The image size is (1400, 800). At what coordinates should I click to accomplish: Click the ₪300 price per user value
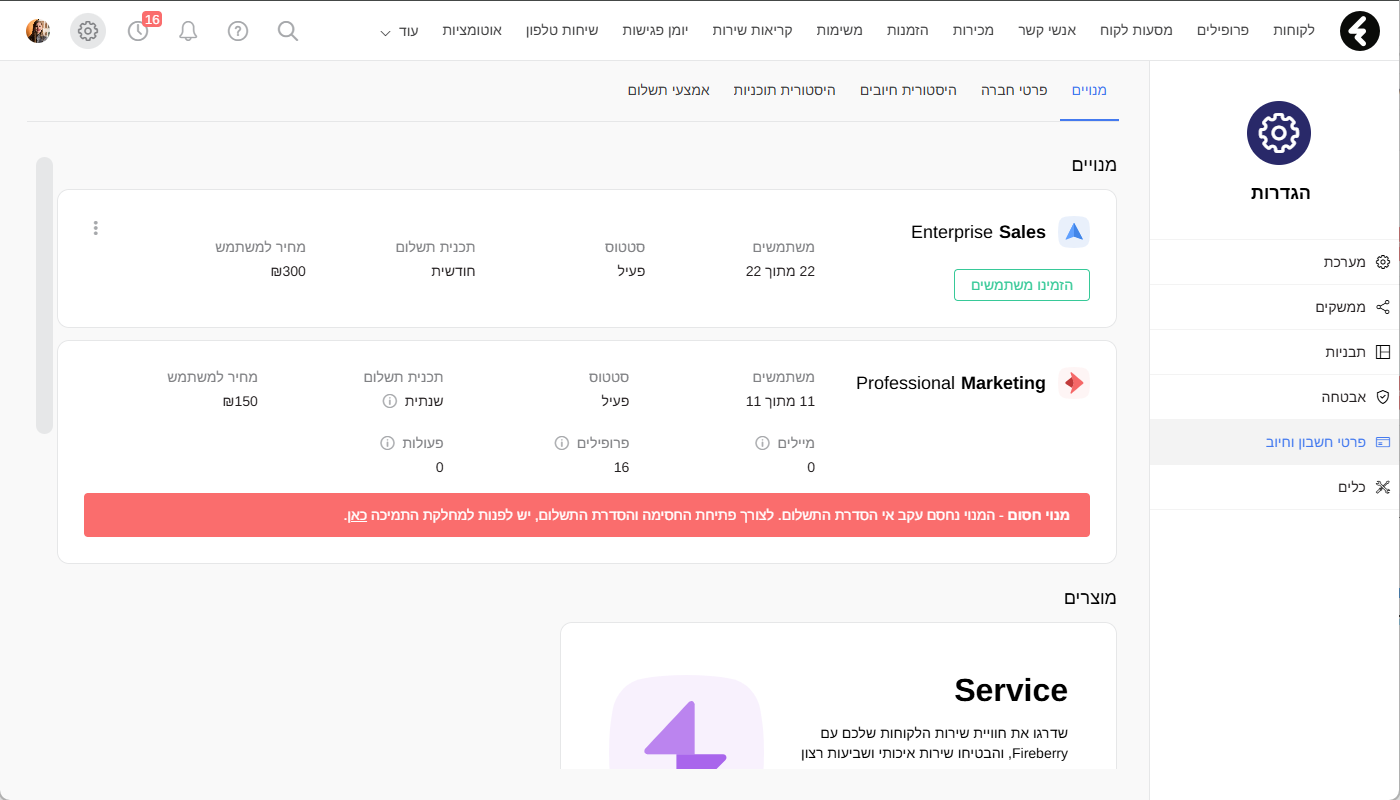(x=288, y=271)
